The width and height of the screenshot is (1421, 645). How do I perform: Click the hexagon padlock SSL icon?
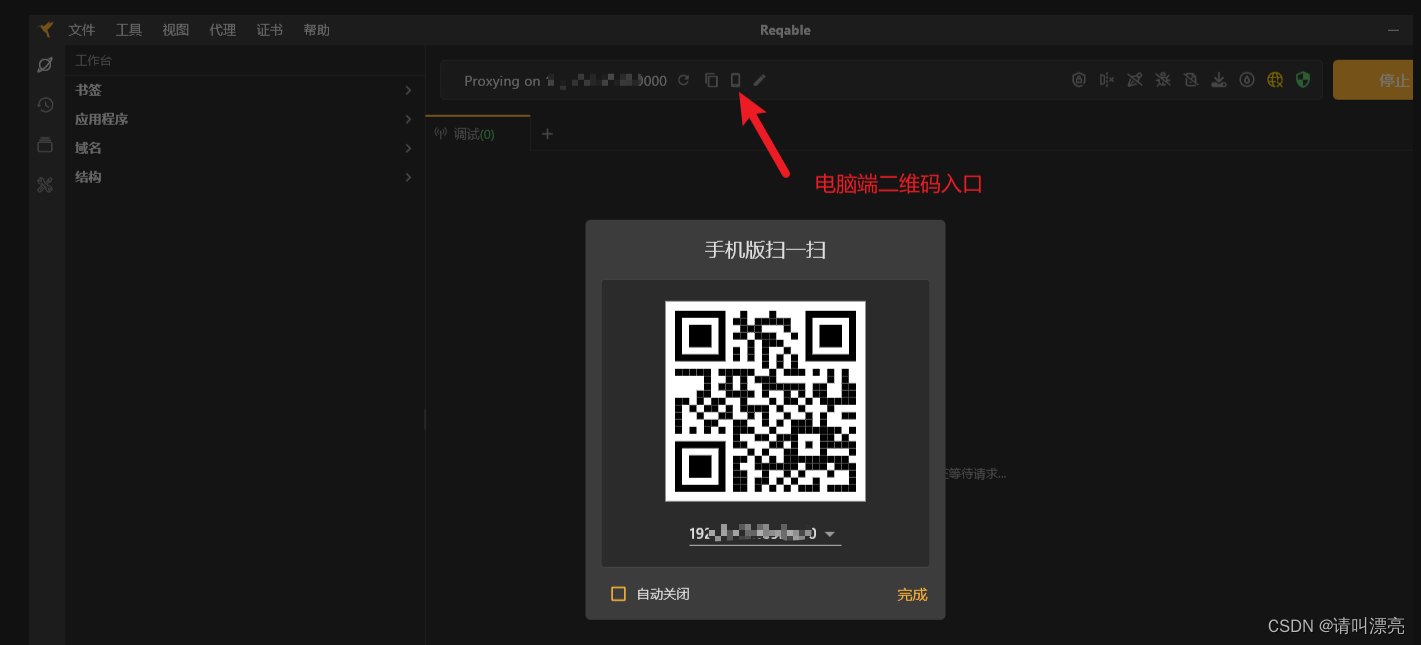click(x=1079, y=80)
